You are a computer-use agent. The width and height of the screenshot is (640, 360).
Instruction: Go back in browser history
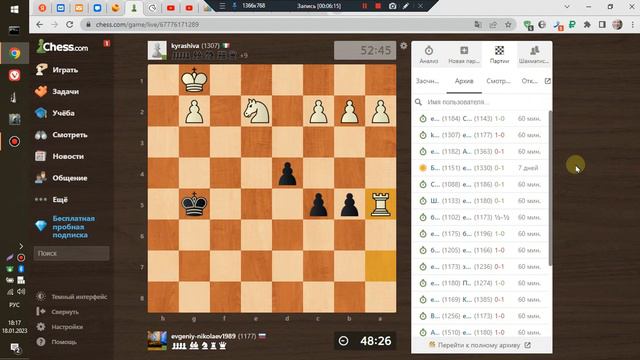click(40, 24)
